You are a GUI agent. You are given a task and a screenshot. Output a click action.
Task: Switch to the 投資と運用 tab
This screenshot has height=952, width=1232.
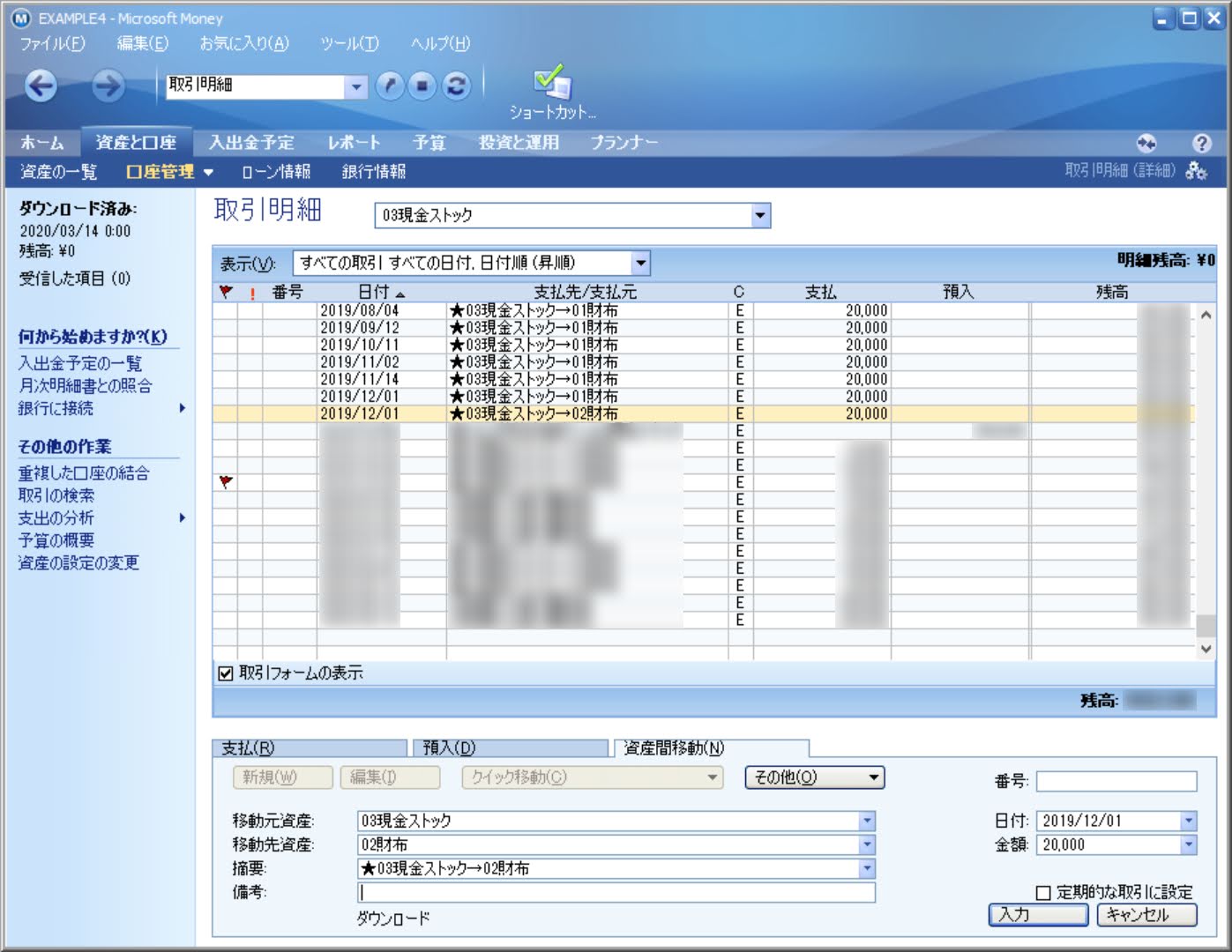tap(519, 143)
